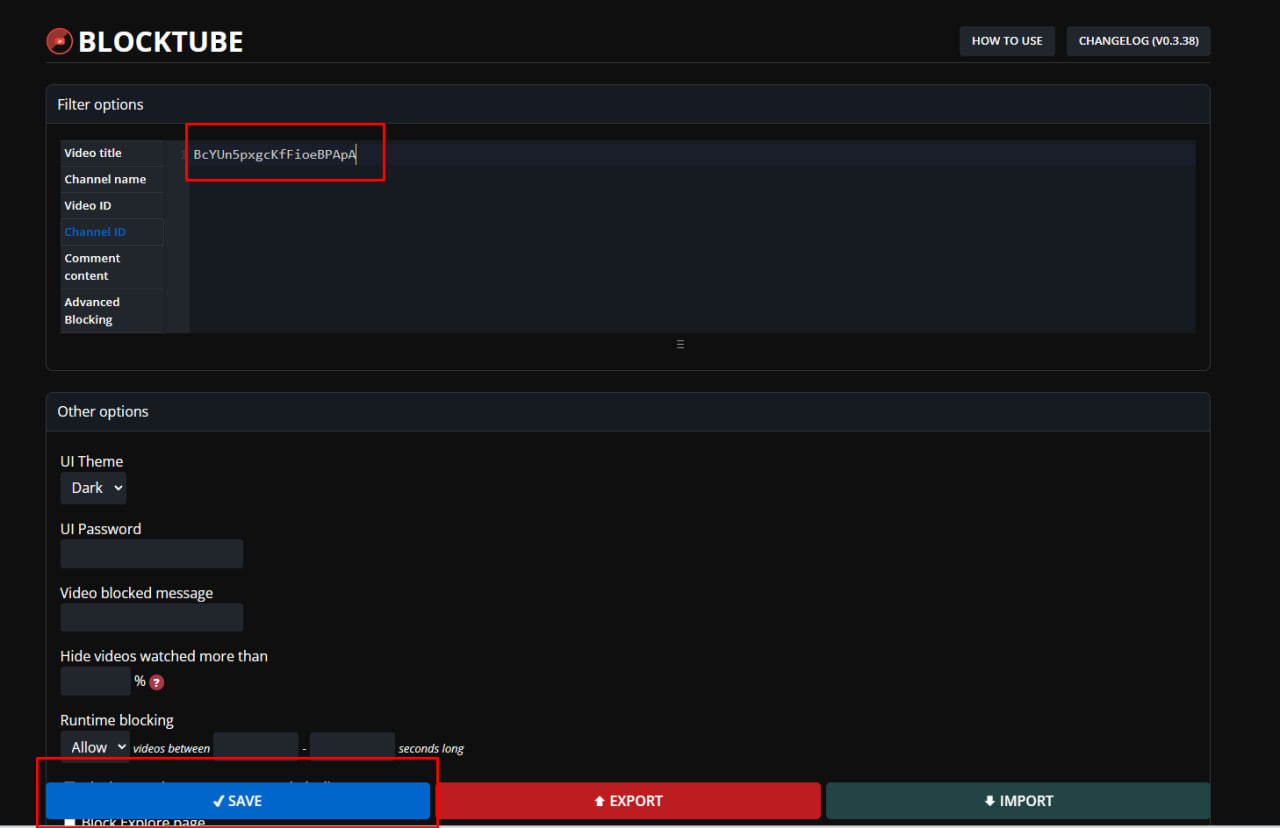Click the BlockTube red logo icon
Screen dimensions: 1280x828
click(x=60, y=41)
